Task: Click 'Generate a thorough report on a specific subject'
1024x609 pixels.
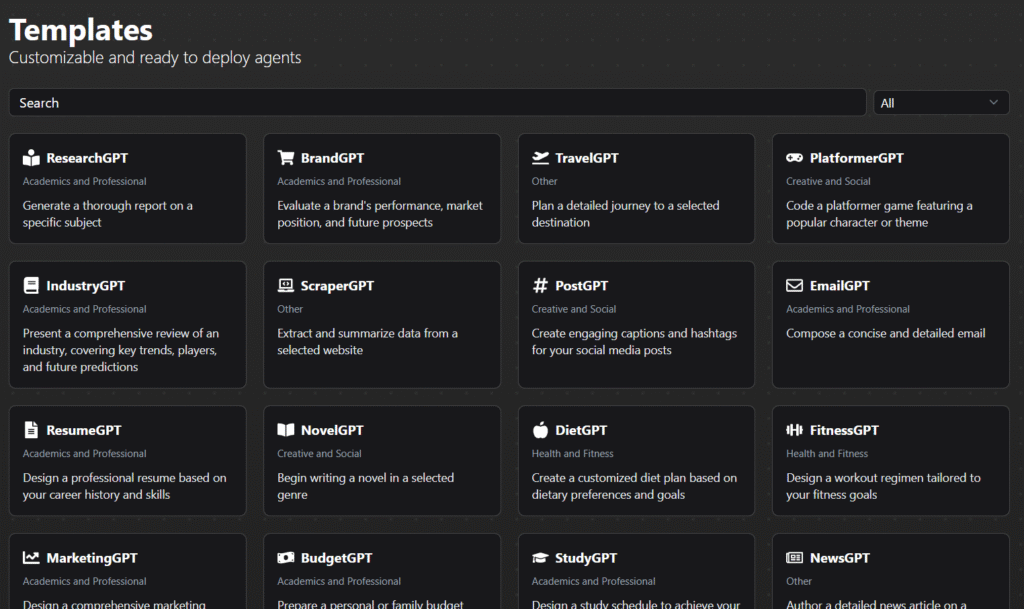Action: point(108,214)
